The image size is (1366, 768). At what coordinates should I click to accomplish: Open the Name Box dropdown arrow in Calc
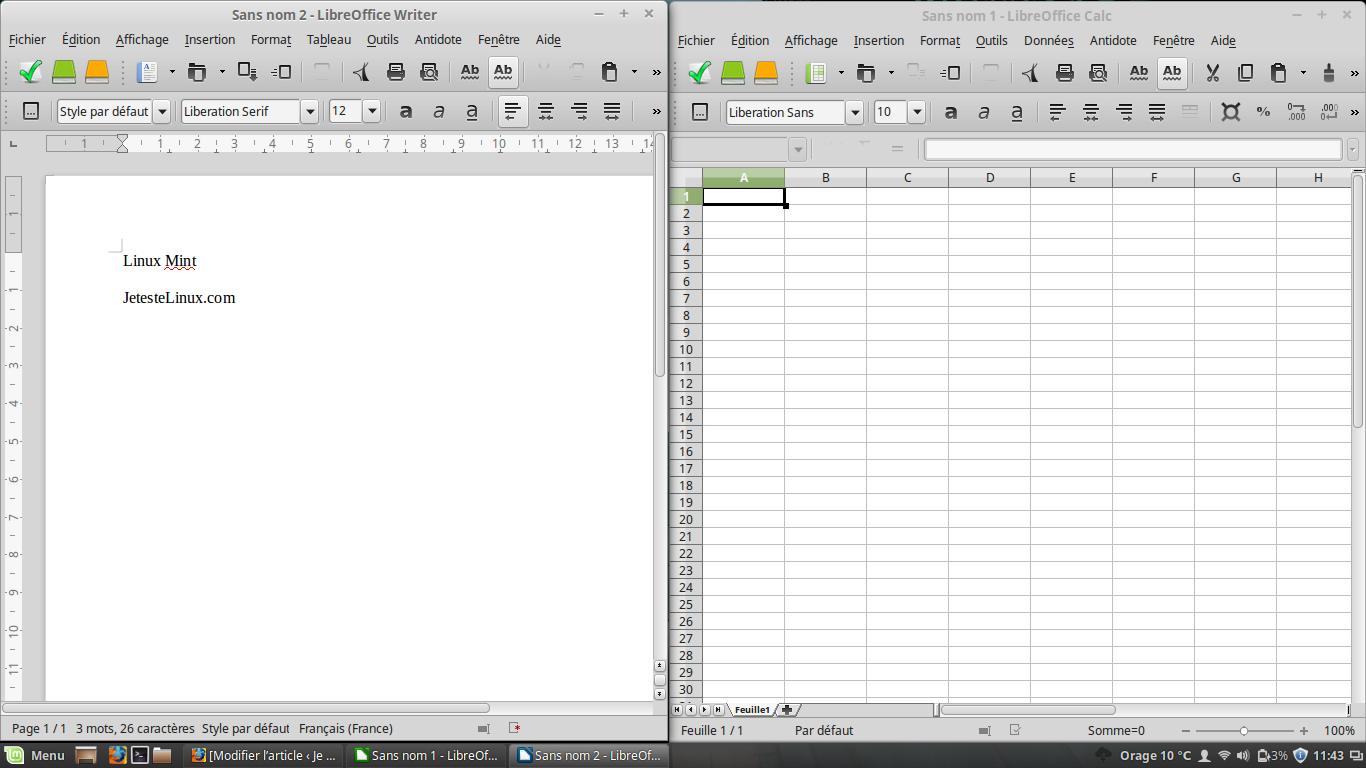pyautogui.click(x=797, y=150)
